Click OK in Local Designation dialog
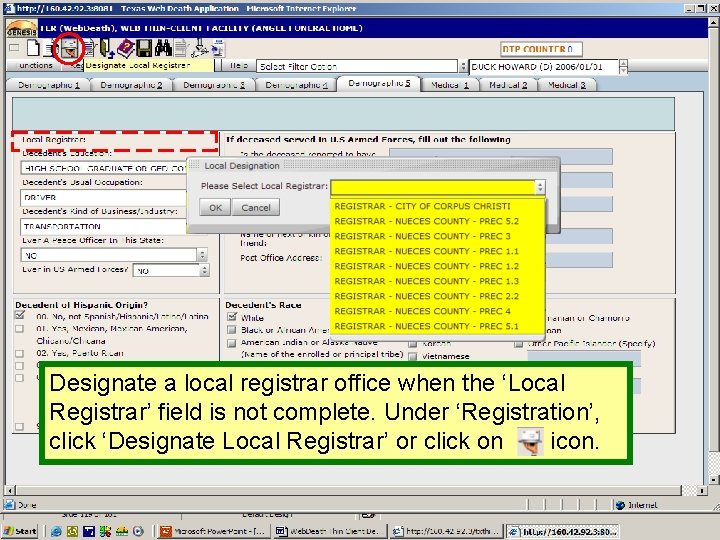The width and height of the screenshot is (720, 540). 215,208
